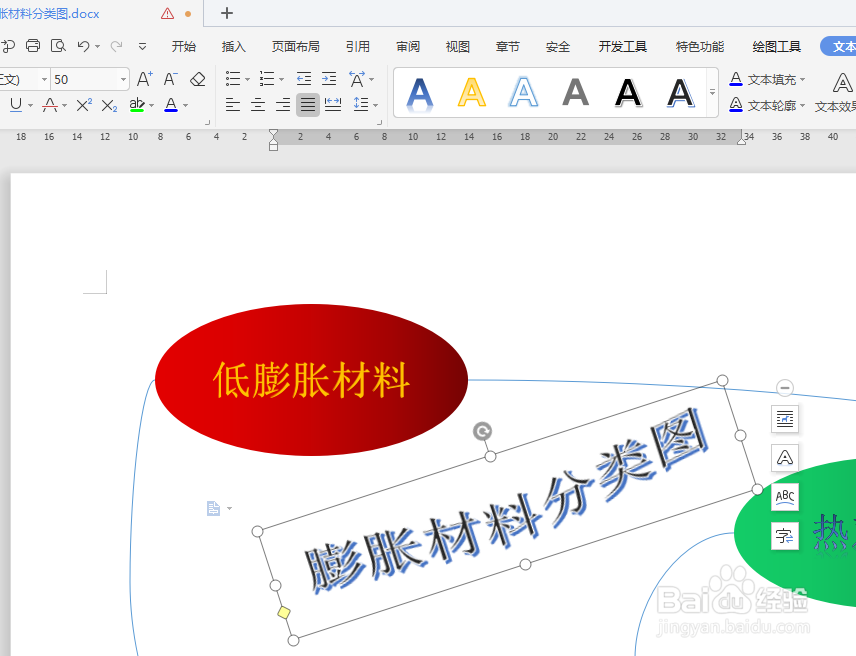856x656 pixels.
Task: Toggle center text alignment
Action: (x=257, y=106)
